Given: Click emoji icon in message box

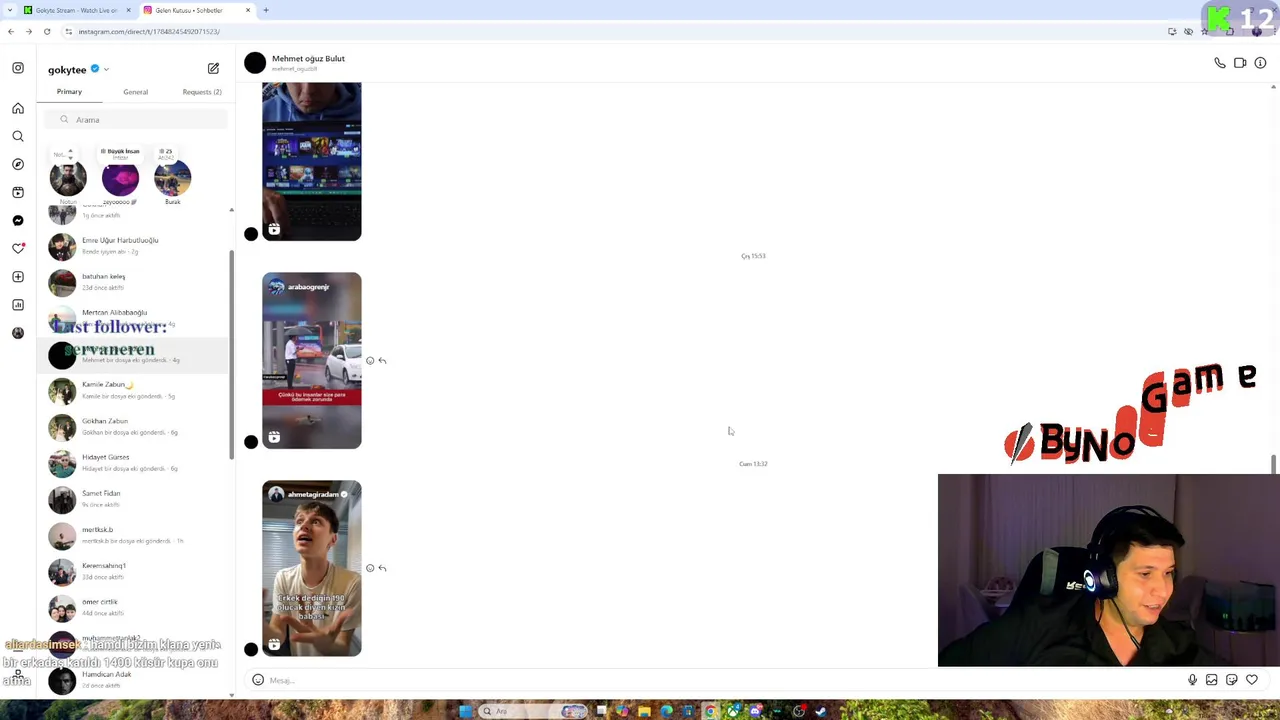Looking at the screenshot, I should coord(258,680).
